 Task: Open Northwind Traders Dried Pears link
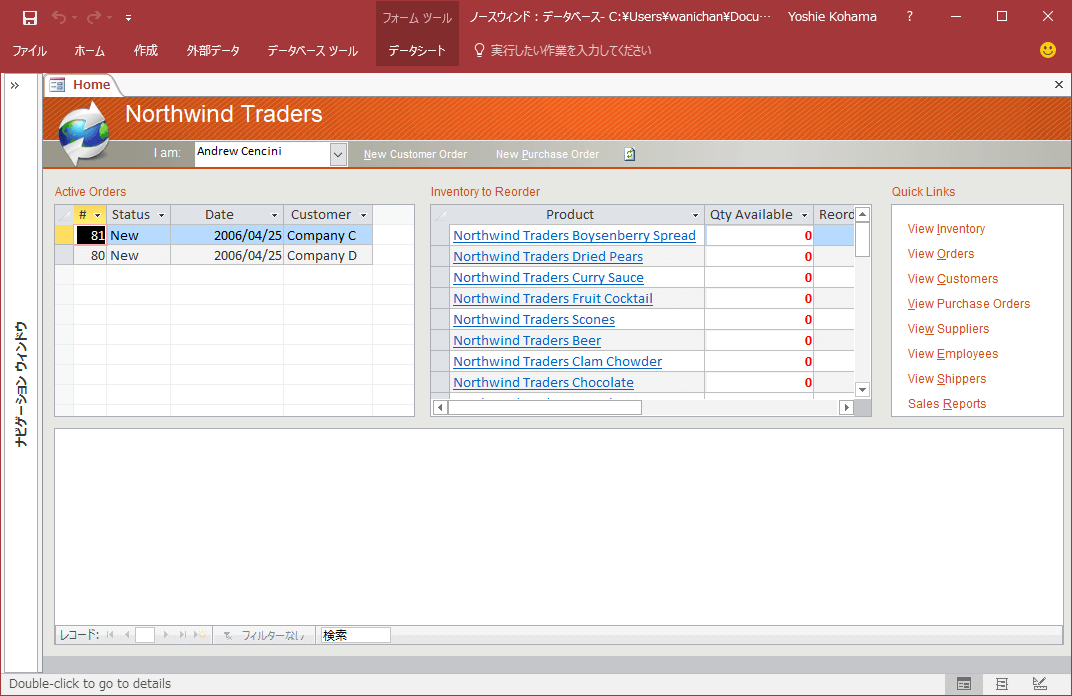548,257
